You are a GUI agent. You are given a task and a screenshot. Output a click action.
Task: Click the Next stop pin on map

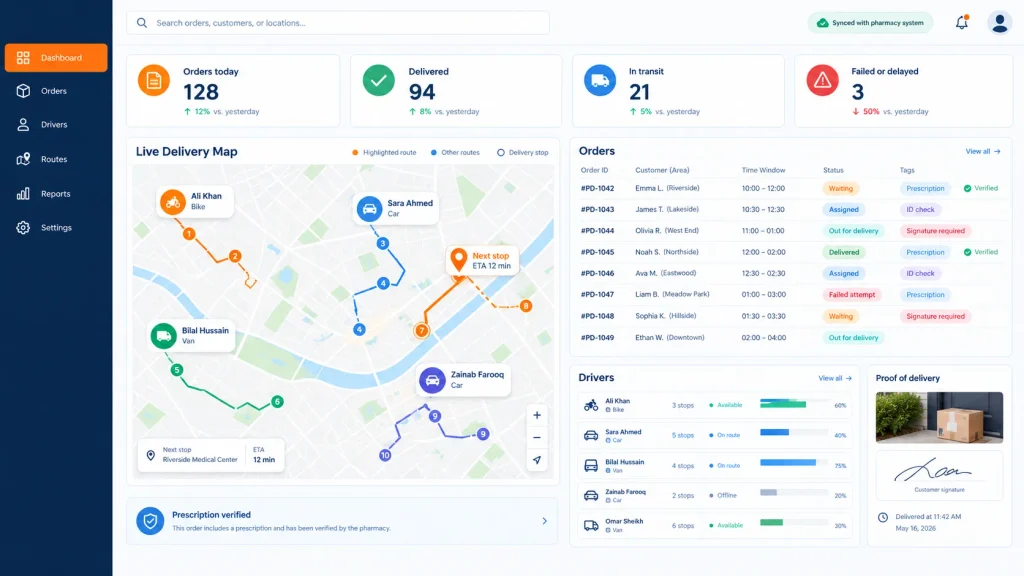tap(458, 260)
